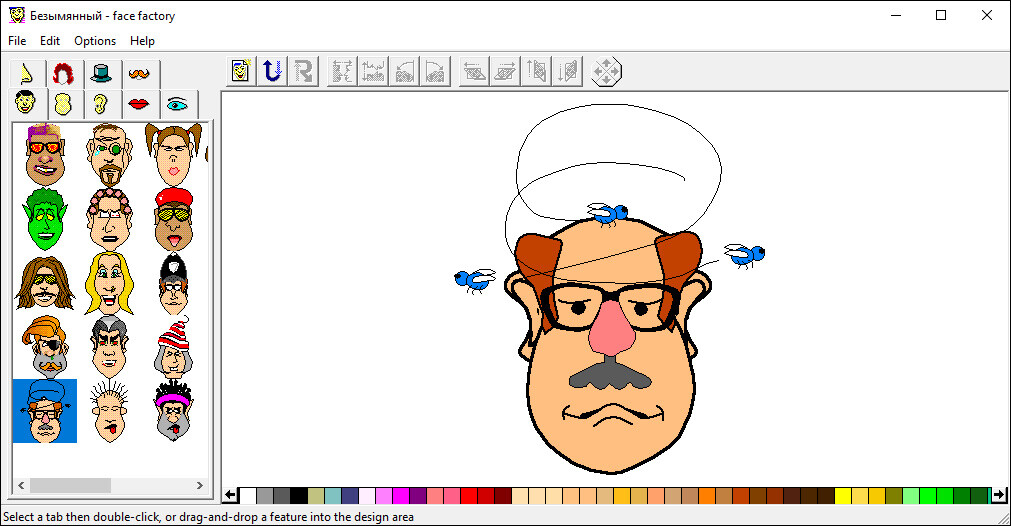The image size is (1011, 526).
Task: Select the whole faces tab
Action: [26, 103]
